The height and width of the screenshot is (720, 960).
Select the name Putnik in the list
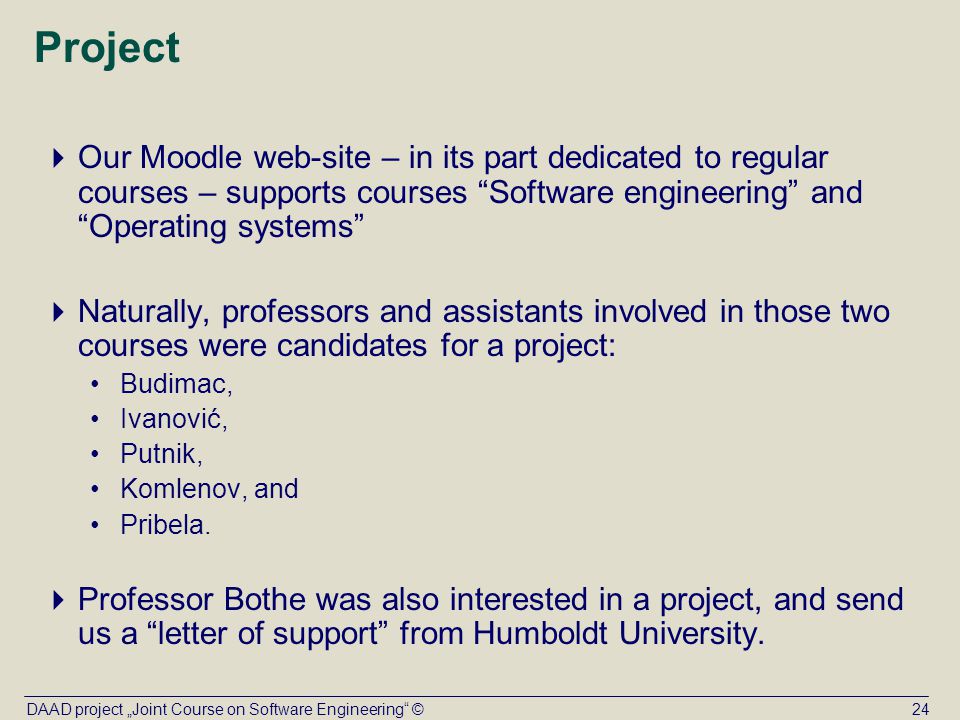[161, 454]
